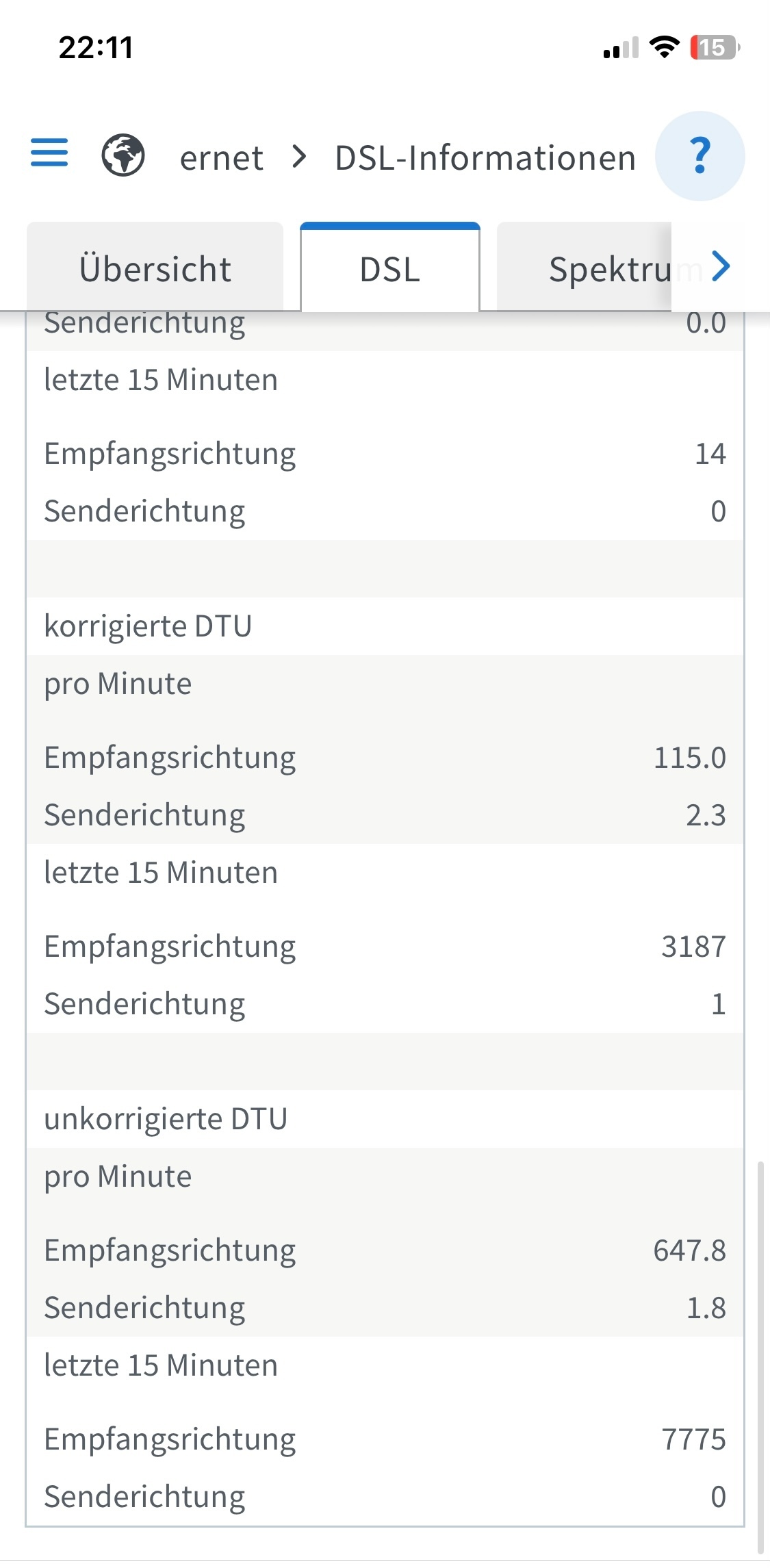Select the DSL tab
This screenshot has width=770, height=1568.
coord(390,267)
